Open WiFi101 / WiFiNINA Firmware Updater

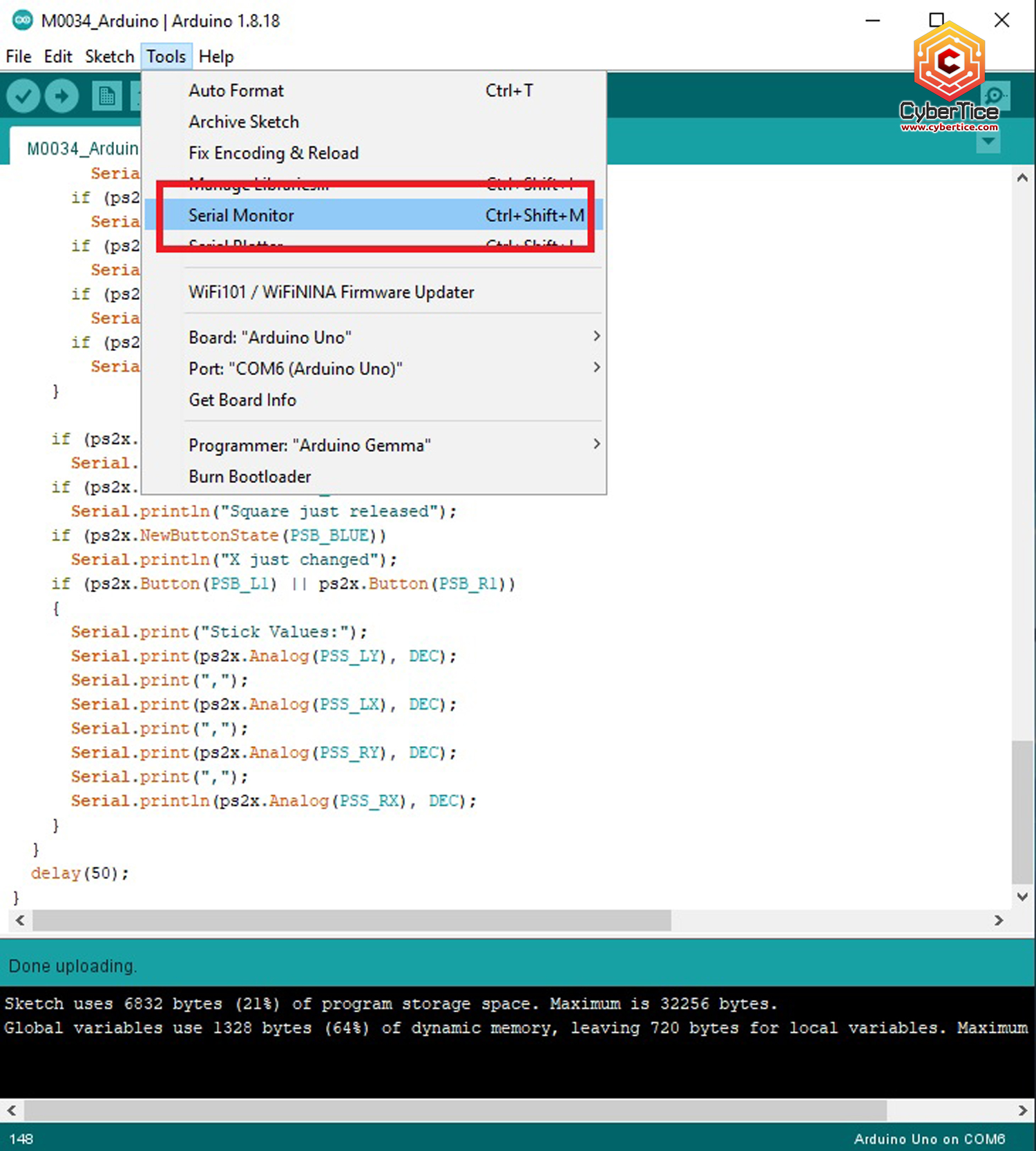[x=374, y=292]
